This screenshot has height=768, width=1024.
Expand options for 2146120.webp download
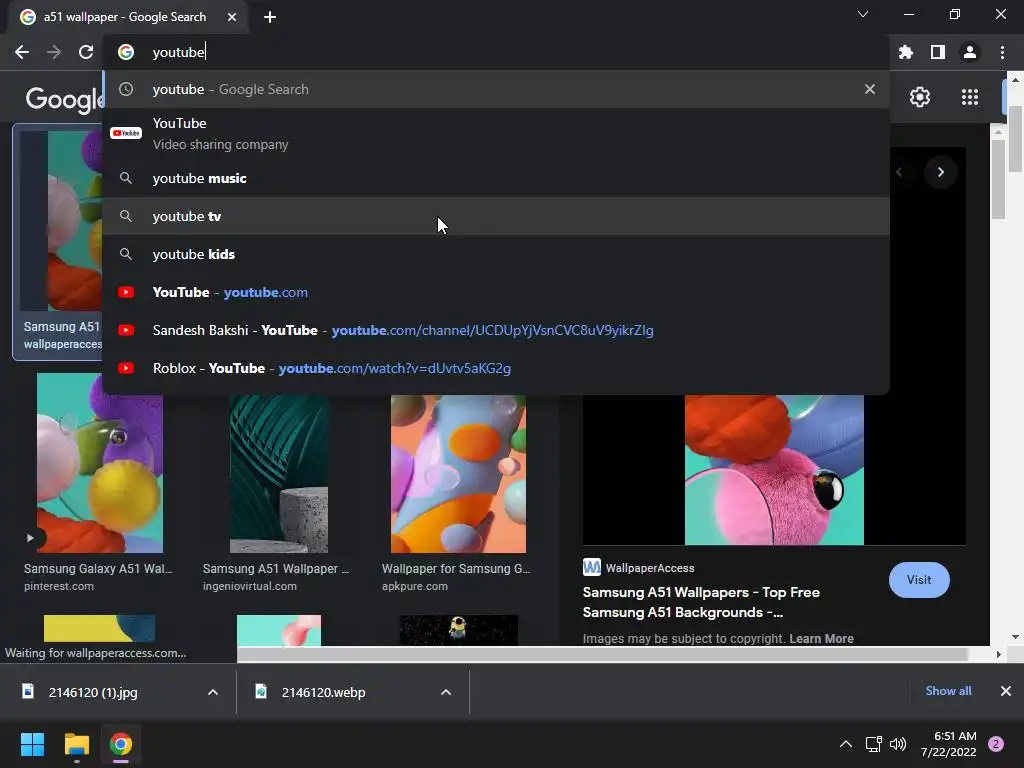point(446,692)
